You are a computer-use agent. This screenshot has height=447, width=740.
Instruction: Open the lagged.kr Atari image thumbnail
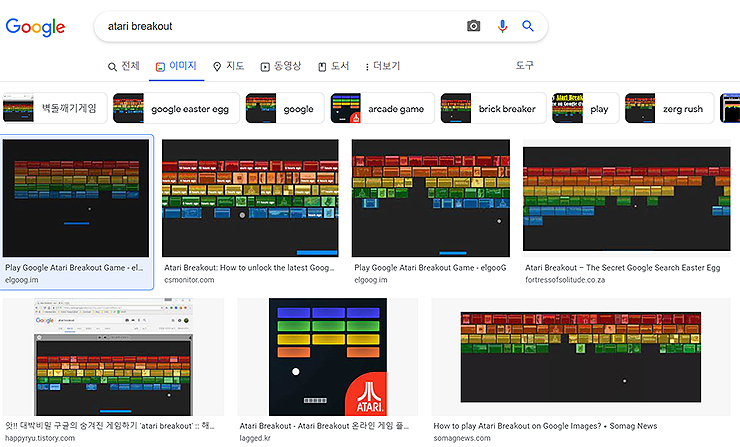point(328,357)
